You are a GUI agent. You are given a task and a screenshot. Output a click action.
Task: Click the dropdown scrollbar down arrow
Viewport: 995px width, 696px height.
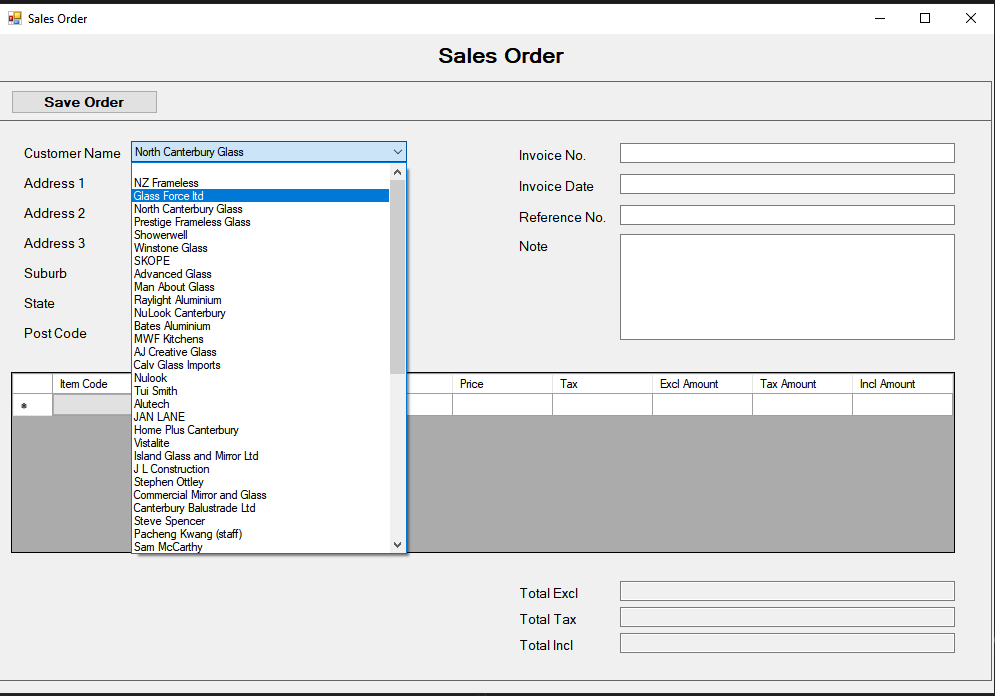397,544
